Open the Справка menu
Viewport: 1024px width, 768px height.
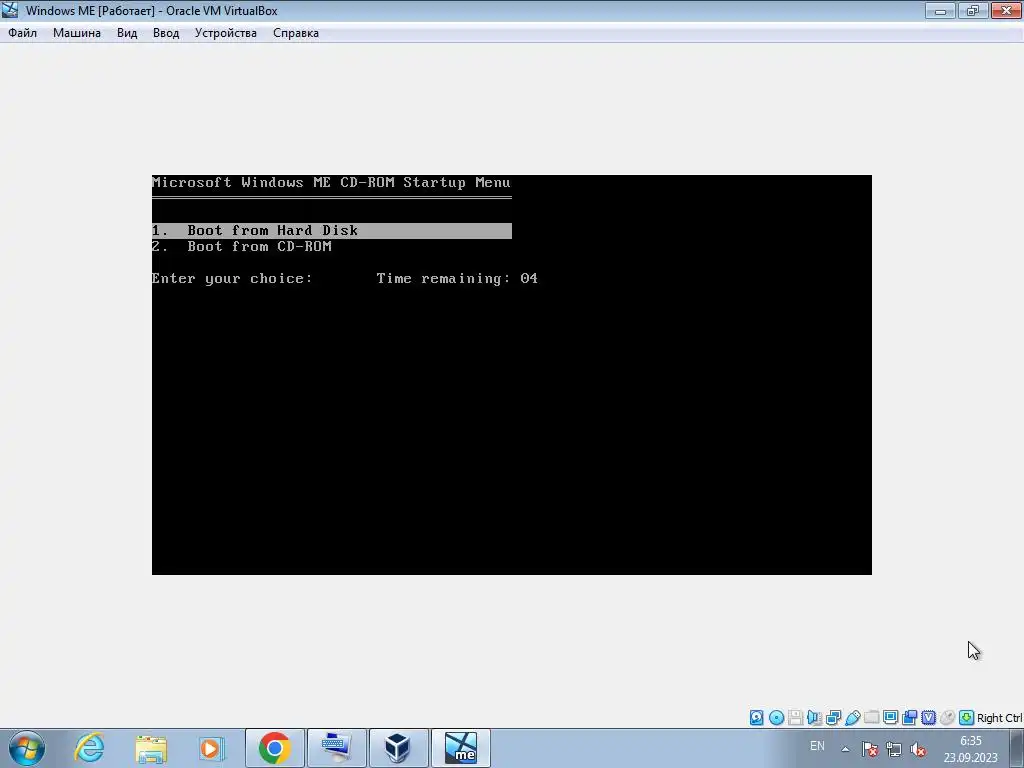[x=296, y=33]
